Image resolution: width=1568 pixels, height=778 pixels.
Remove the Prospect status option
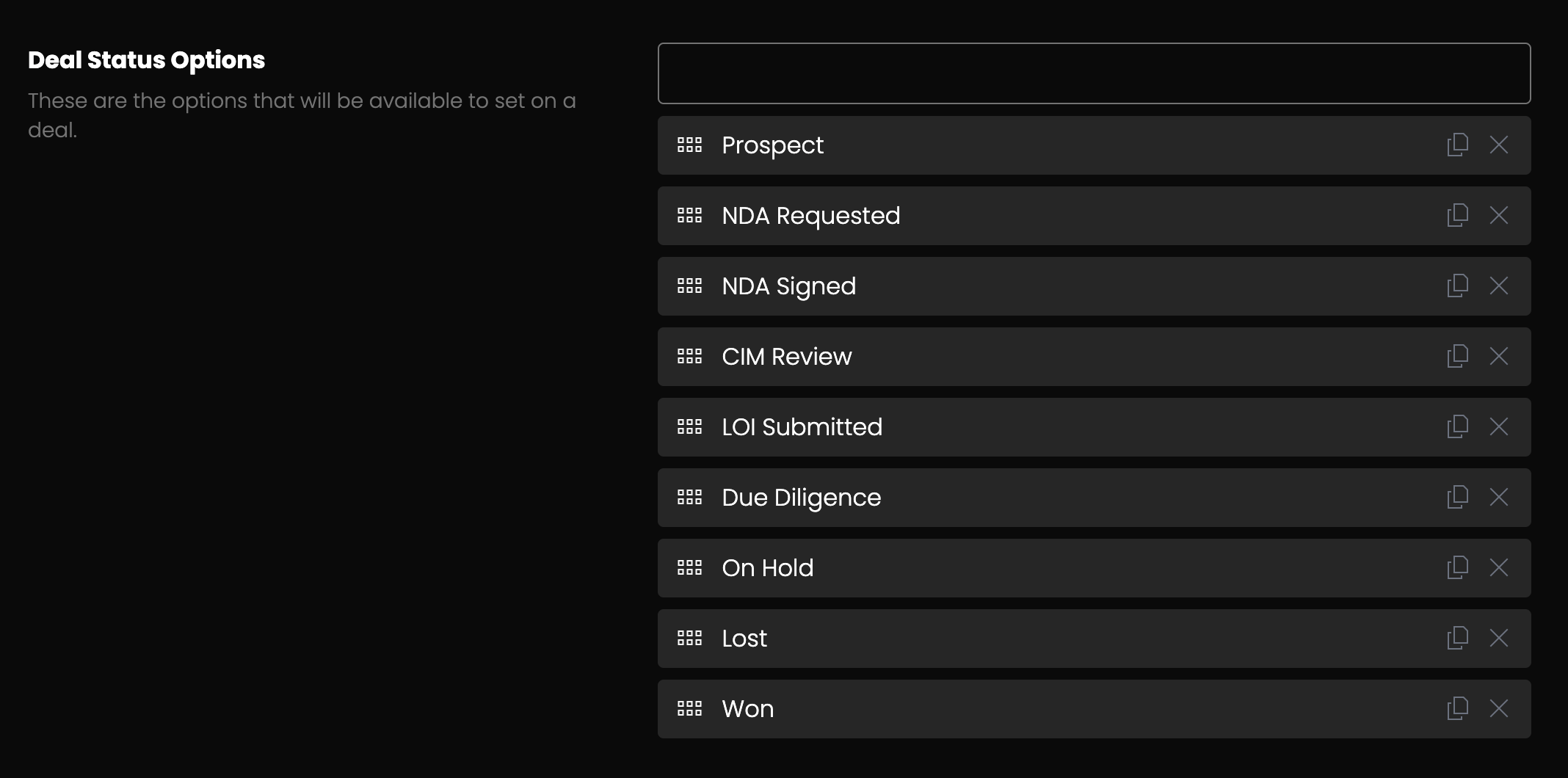(1498, 145)
